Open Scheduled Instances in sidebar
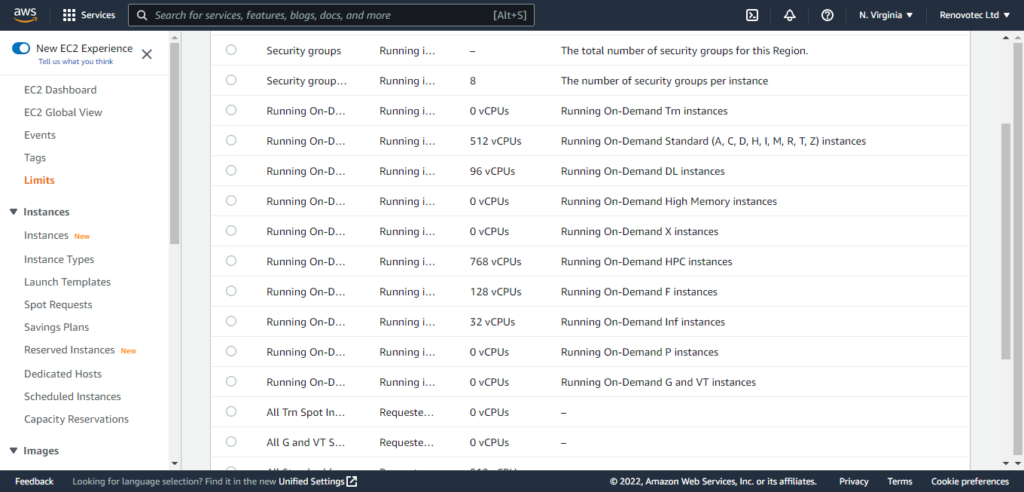Screen dimensions: 1024x492 [72, 397]
